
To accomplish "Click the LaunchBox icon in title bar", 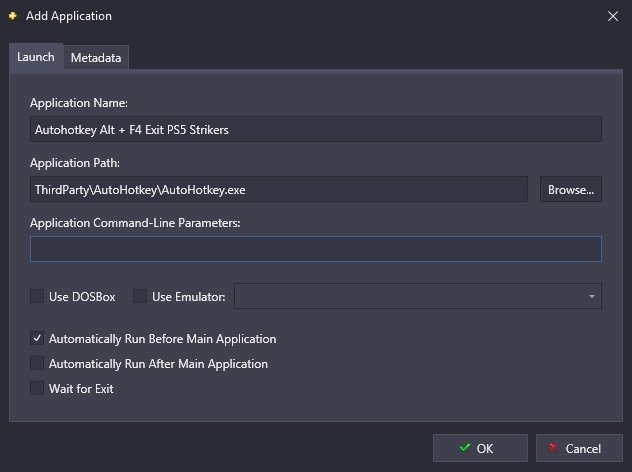I will pos(13,16).
